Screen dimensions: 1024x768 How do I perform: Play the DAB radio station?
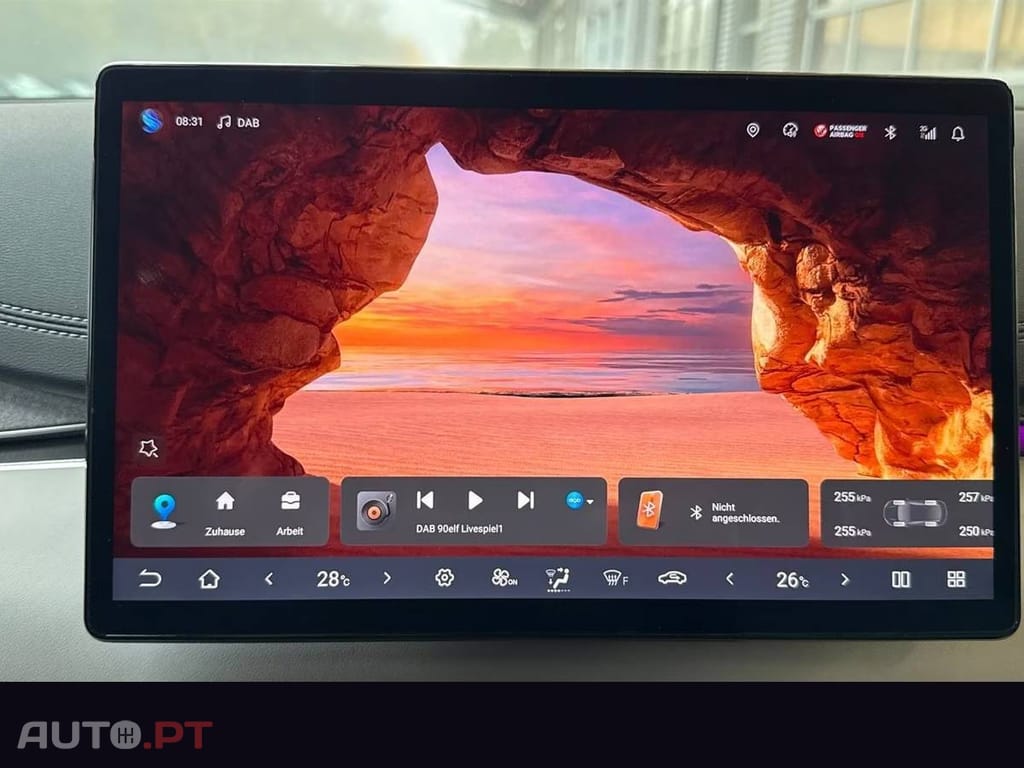[475, 500]
